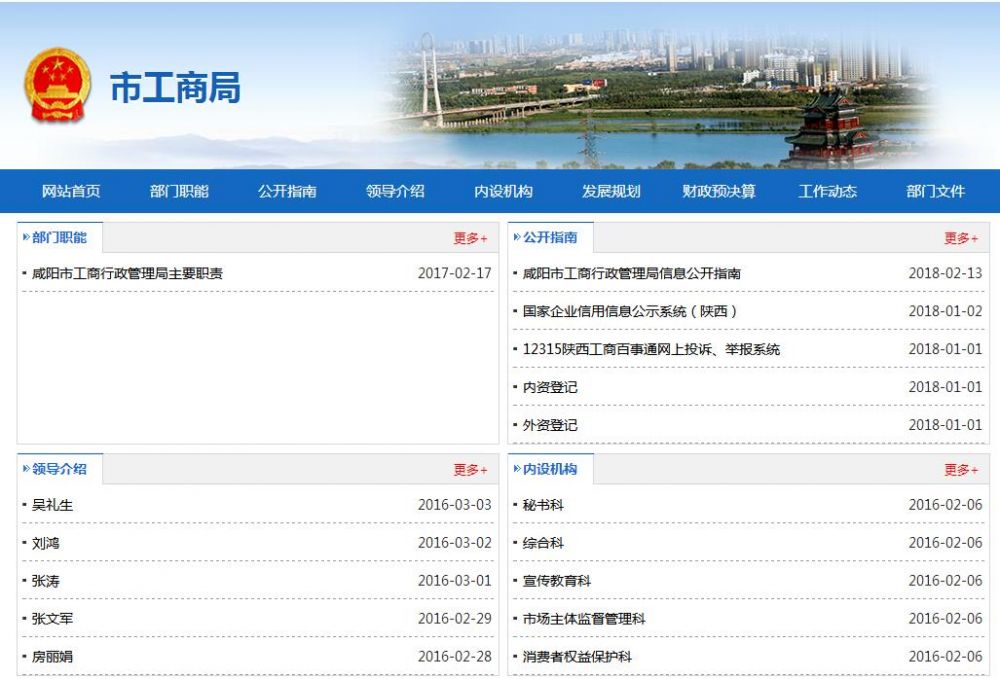Open the 工作动态 navigation menu item

(x=828, y=191)
